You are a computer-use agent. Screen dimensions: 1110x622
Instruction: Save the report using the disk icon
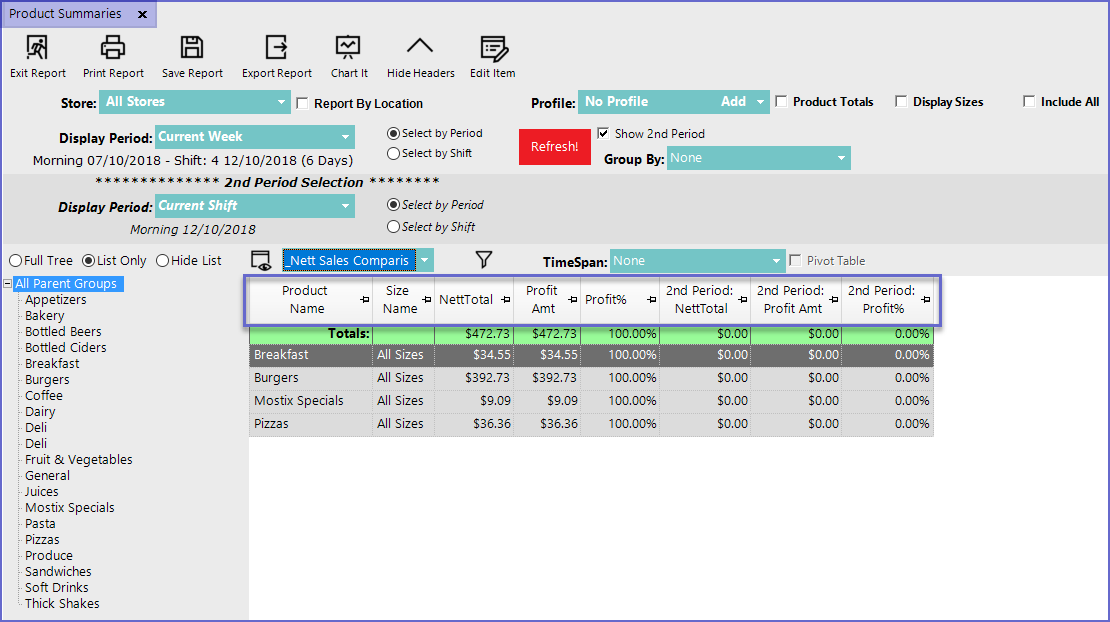pyautogui.click(x=192, y=47)
